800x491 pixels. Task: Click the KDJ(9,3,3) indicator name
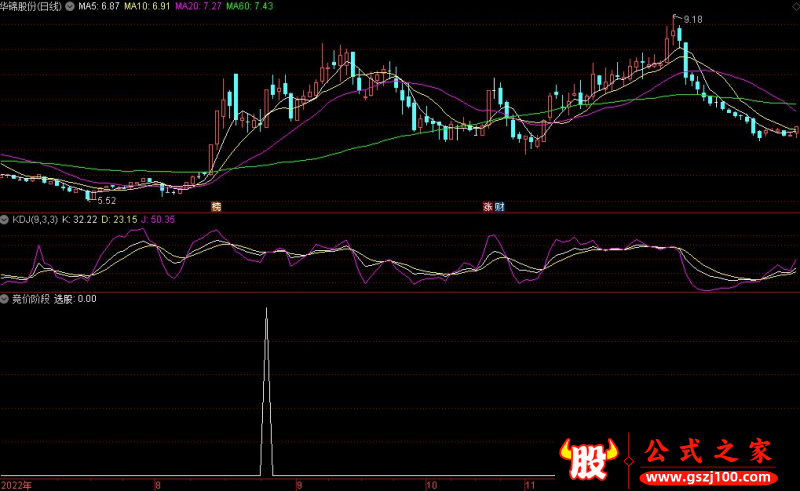(x=34, y=219)
